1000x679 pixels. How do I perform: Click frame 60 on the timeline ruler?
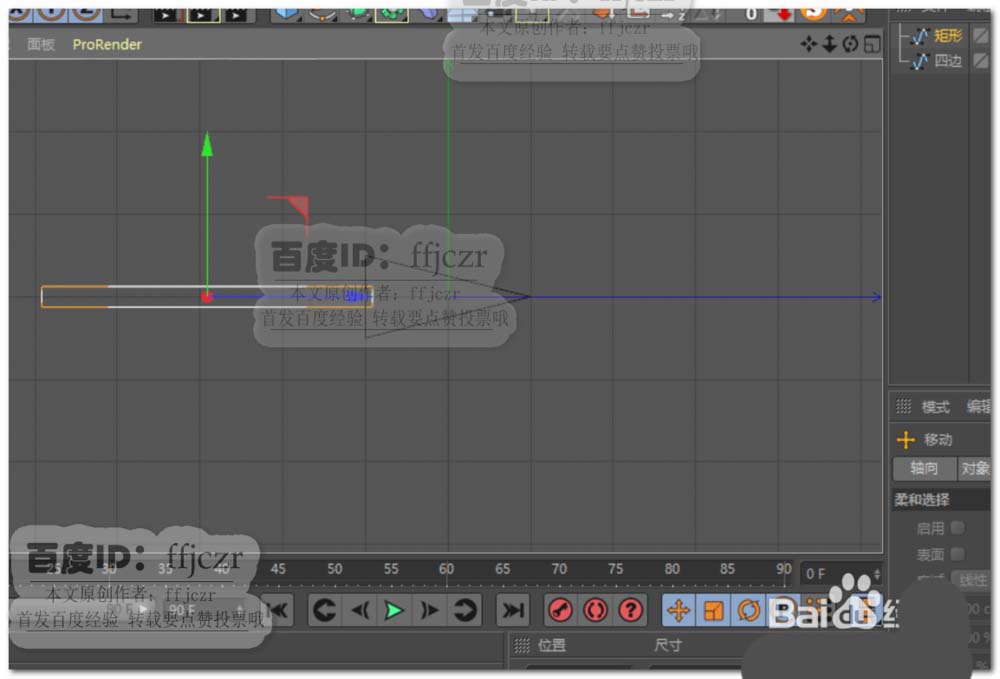(446, 569)
